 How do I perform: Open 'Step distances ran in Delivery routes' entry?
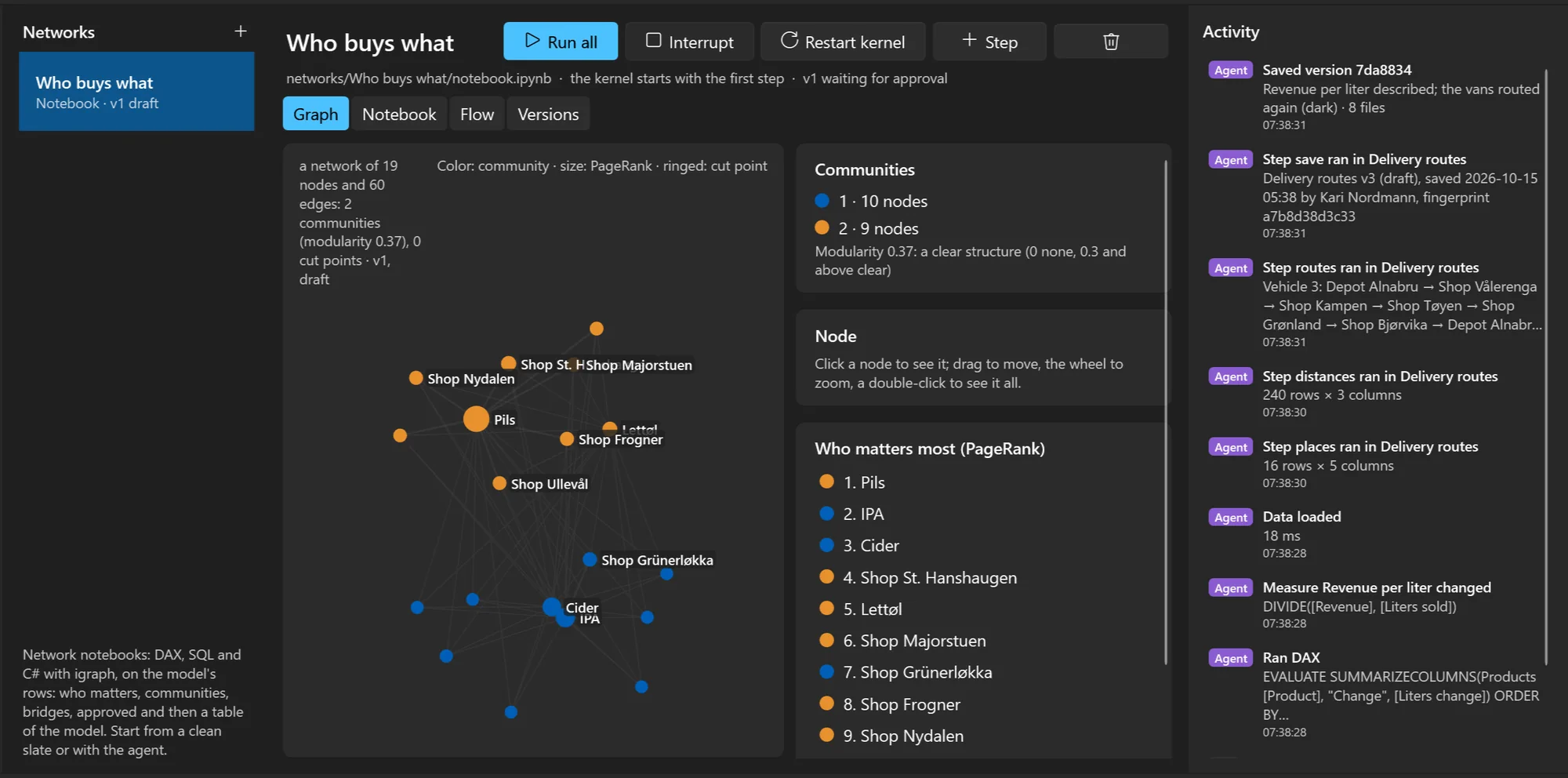point(1376,394)
